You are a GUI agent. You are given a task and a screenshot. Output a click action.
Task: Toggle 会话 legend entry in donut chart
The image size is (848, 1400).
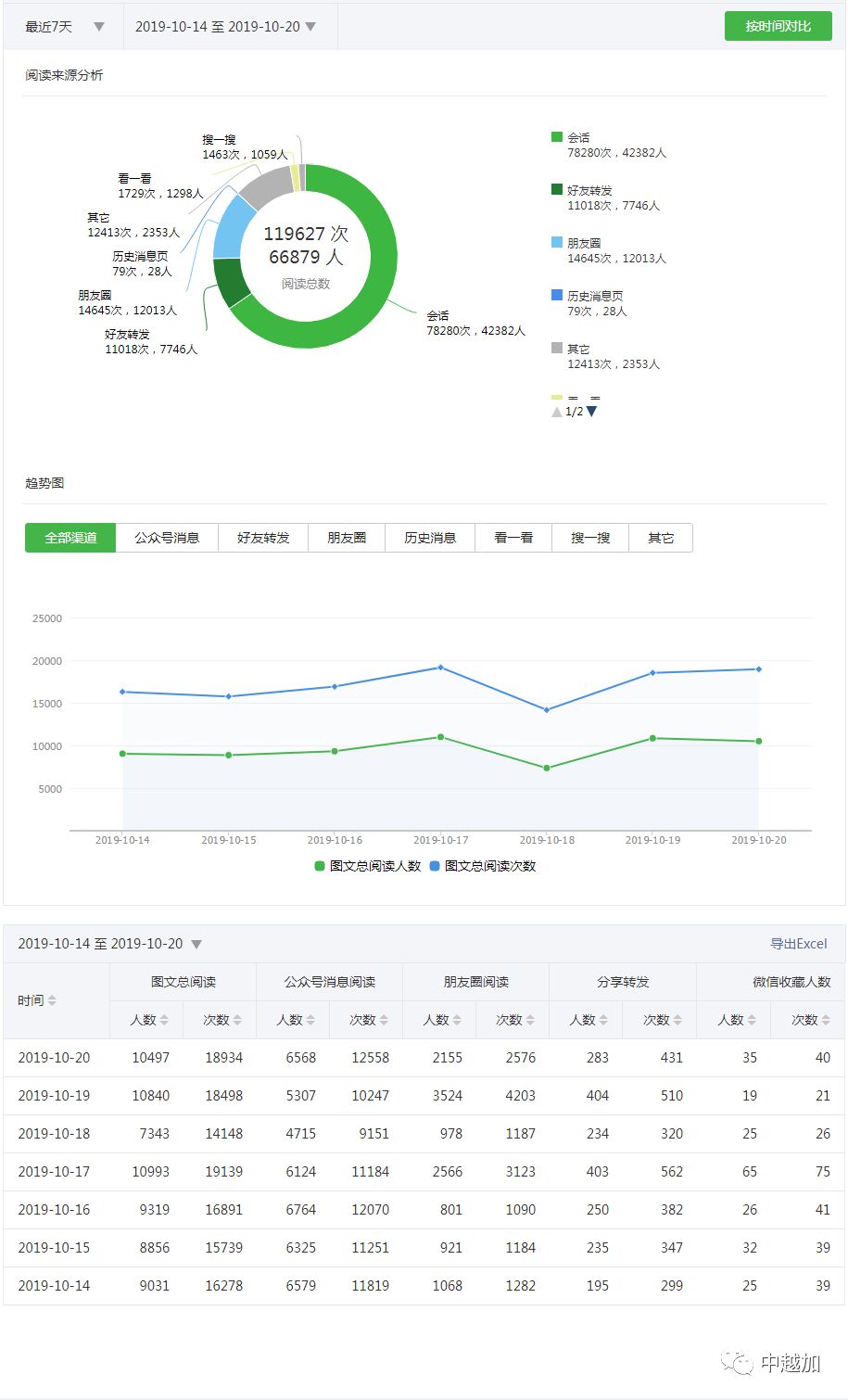(609, 145)
